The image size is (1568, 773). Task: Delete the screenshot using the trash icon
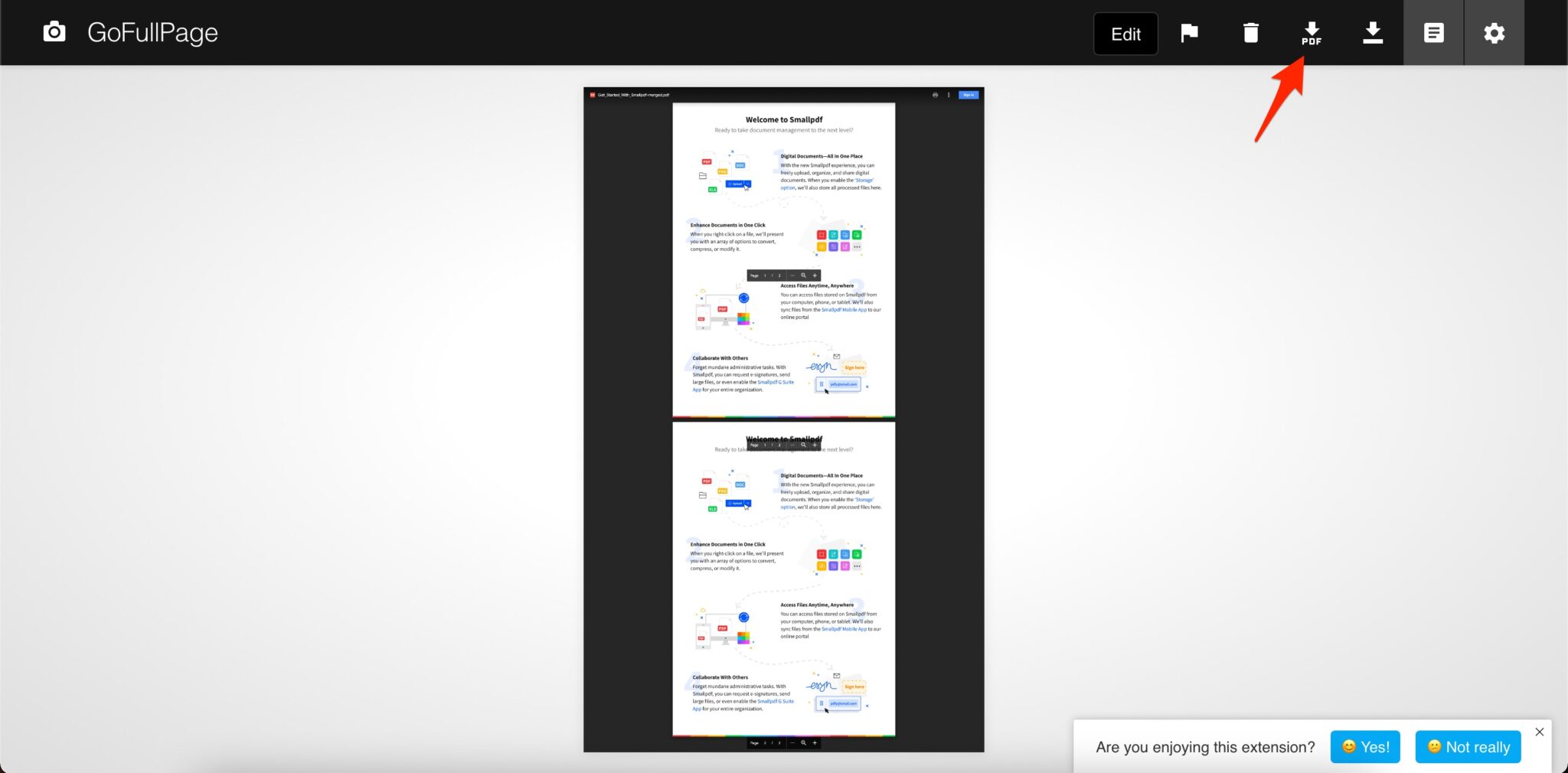click(x=1251, y=32)
